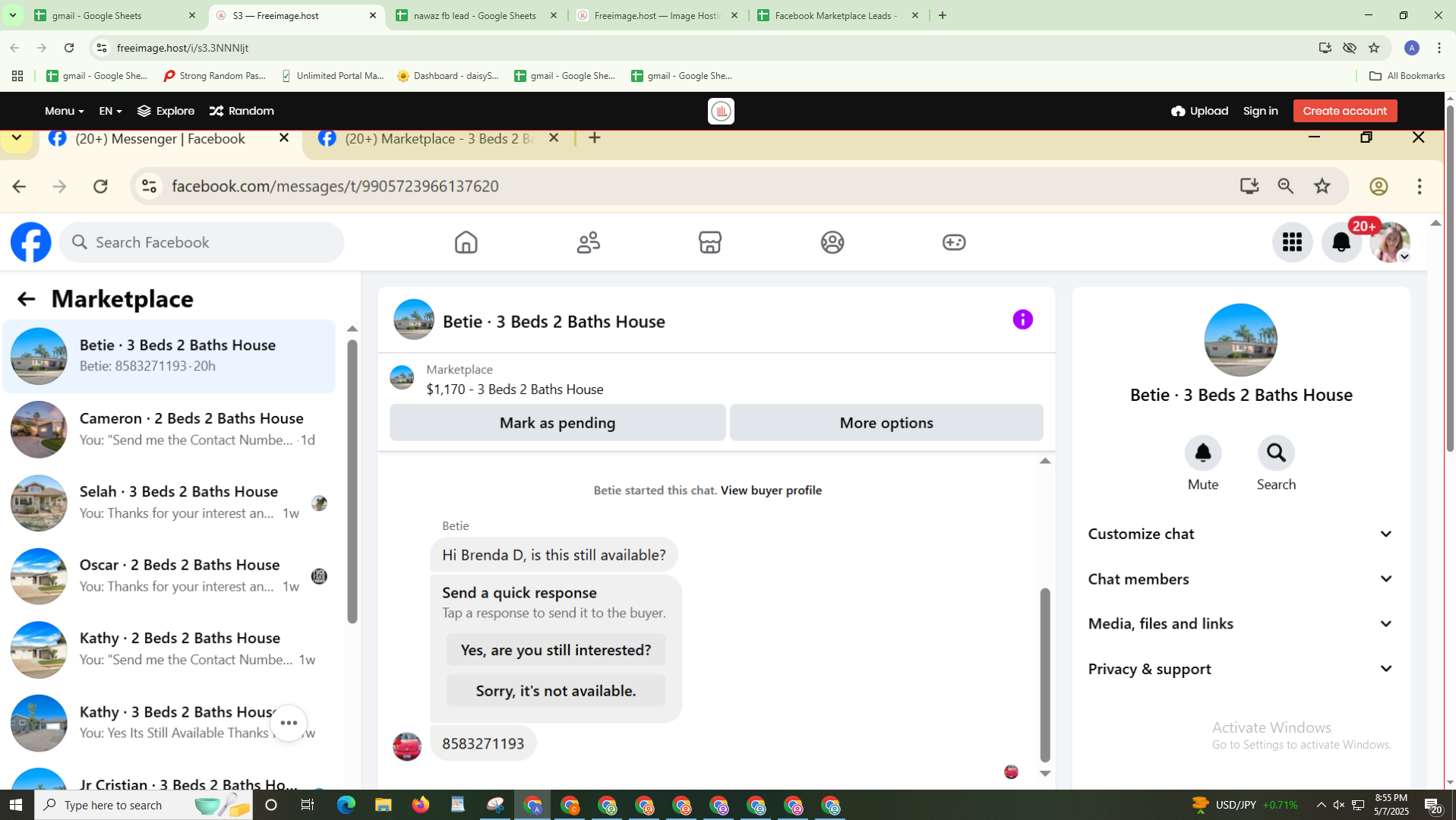Expand the Privacy & support section

point(1241,669)
